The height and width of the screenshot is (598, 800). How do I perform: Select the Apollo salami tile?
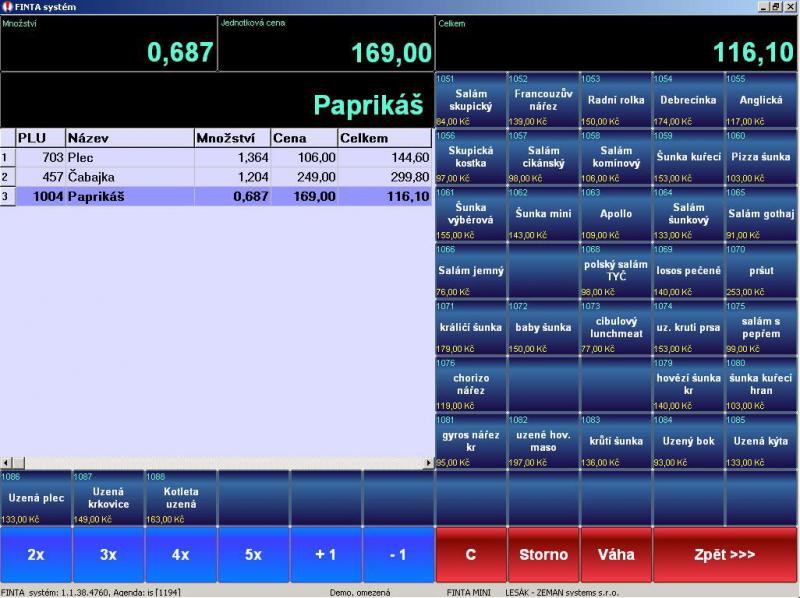tap(616, 213)
